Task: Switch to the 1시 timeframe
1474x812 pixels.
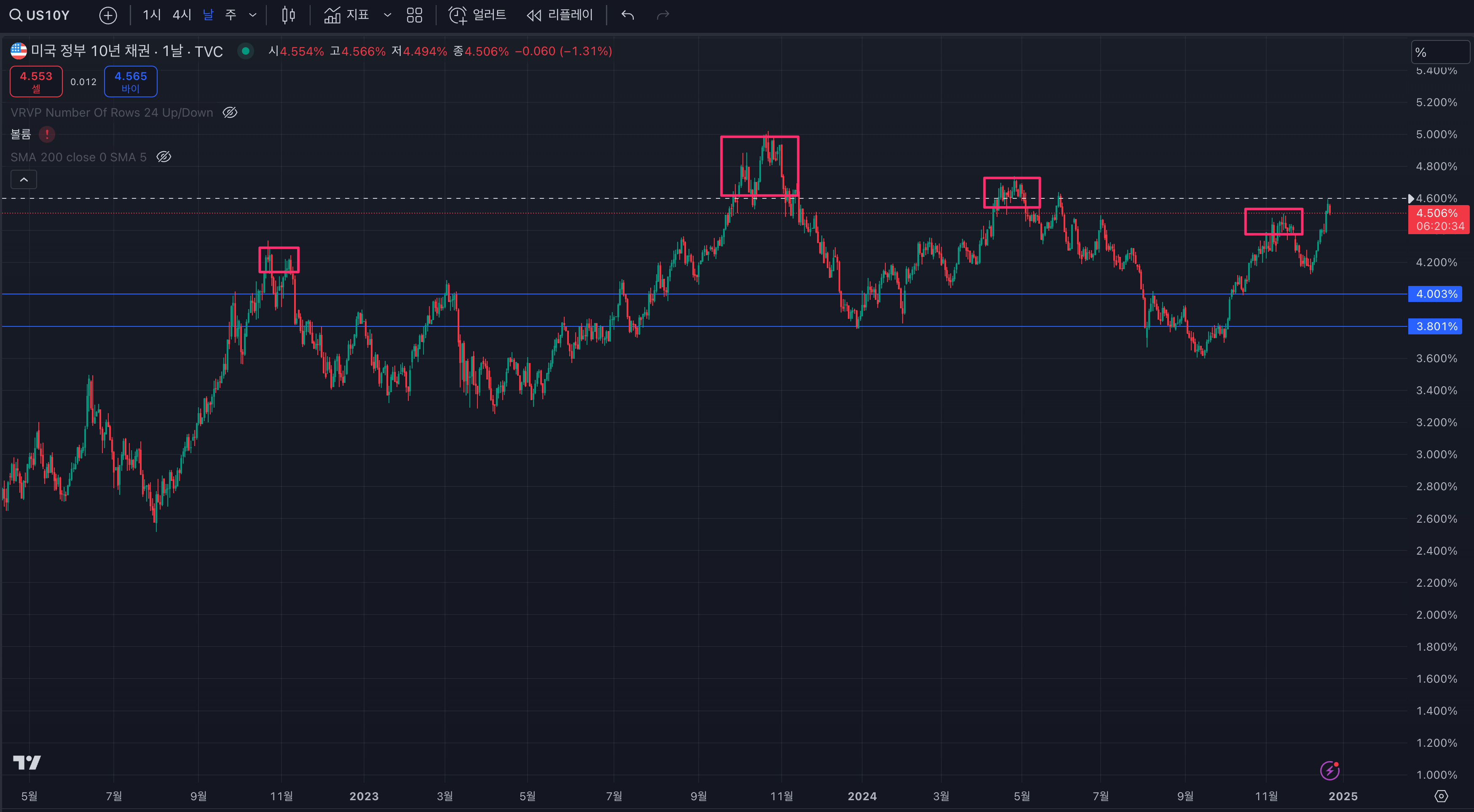Action: [152, 16]
